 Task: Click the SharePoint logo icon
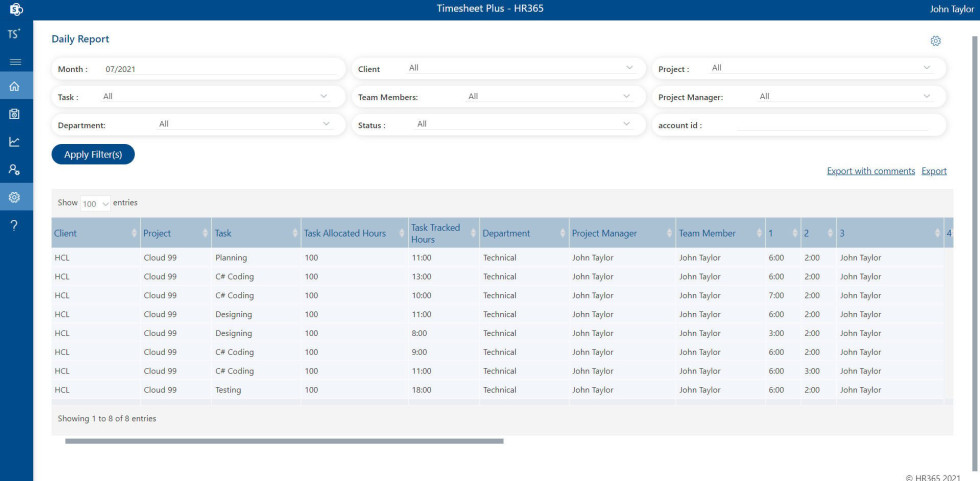[15, 9]
